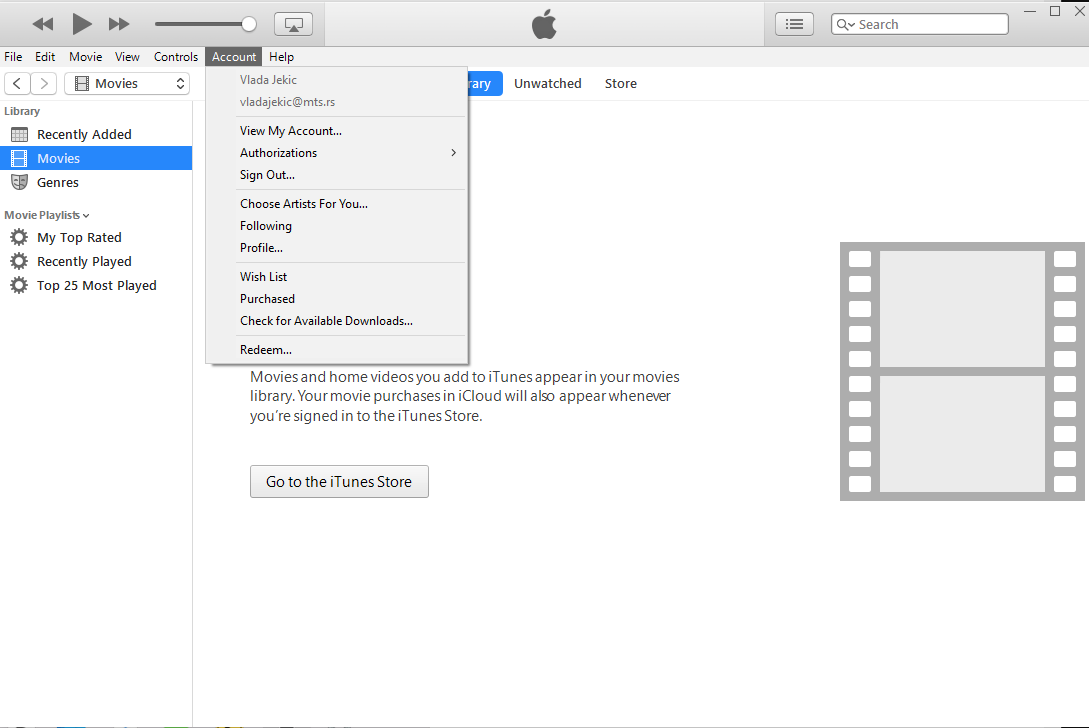Go back with the left arrow button
The image size is (1089, 728).
pyautogui.click(x=17, y=83)
